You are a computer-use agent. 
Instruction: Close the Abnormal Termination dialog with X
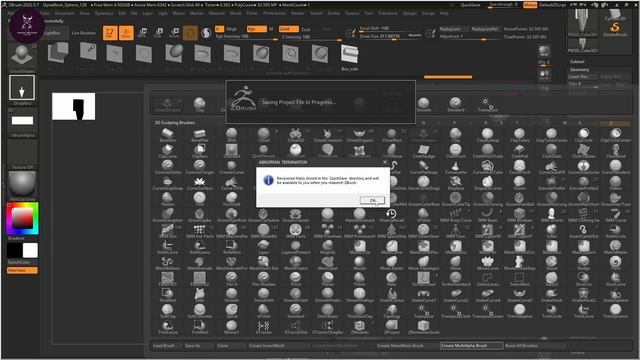(x=384, y=162)
